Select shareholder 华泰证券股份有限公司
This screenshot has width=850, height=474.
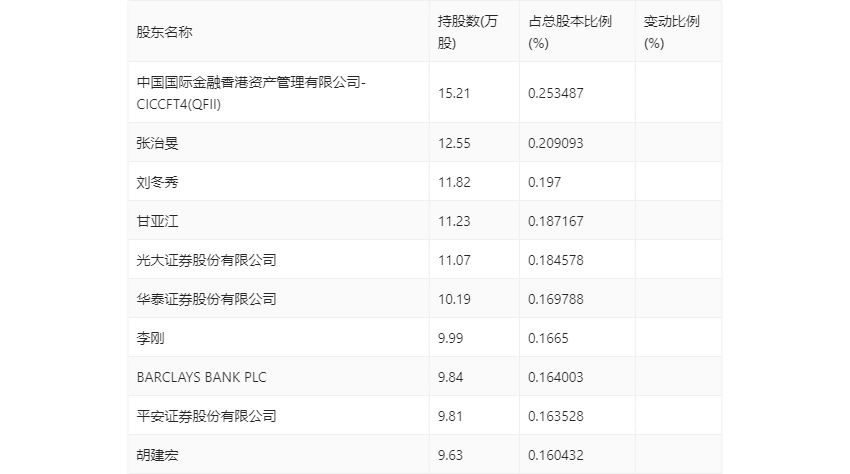click(207, 299)
